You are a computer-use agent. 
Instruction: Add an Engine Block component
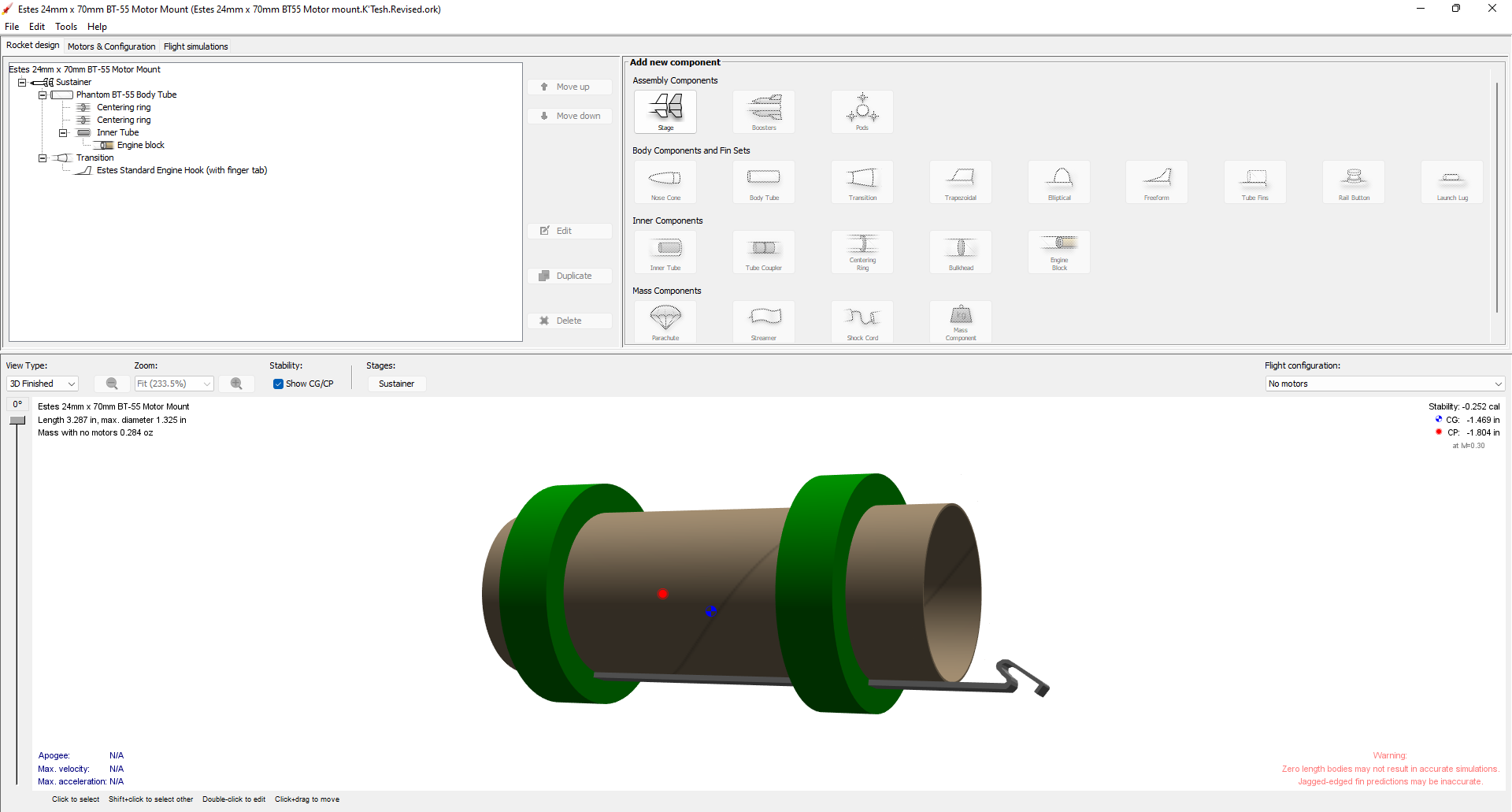point(1059,252)
